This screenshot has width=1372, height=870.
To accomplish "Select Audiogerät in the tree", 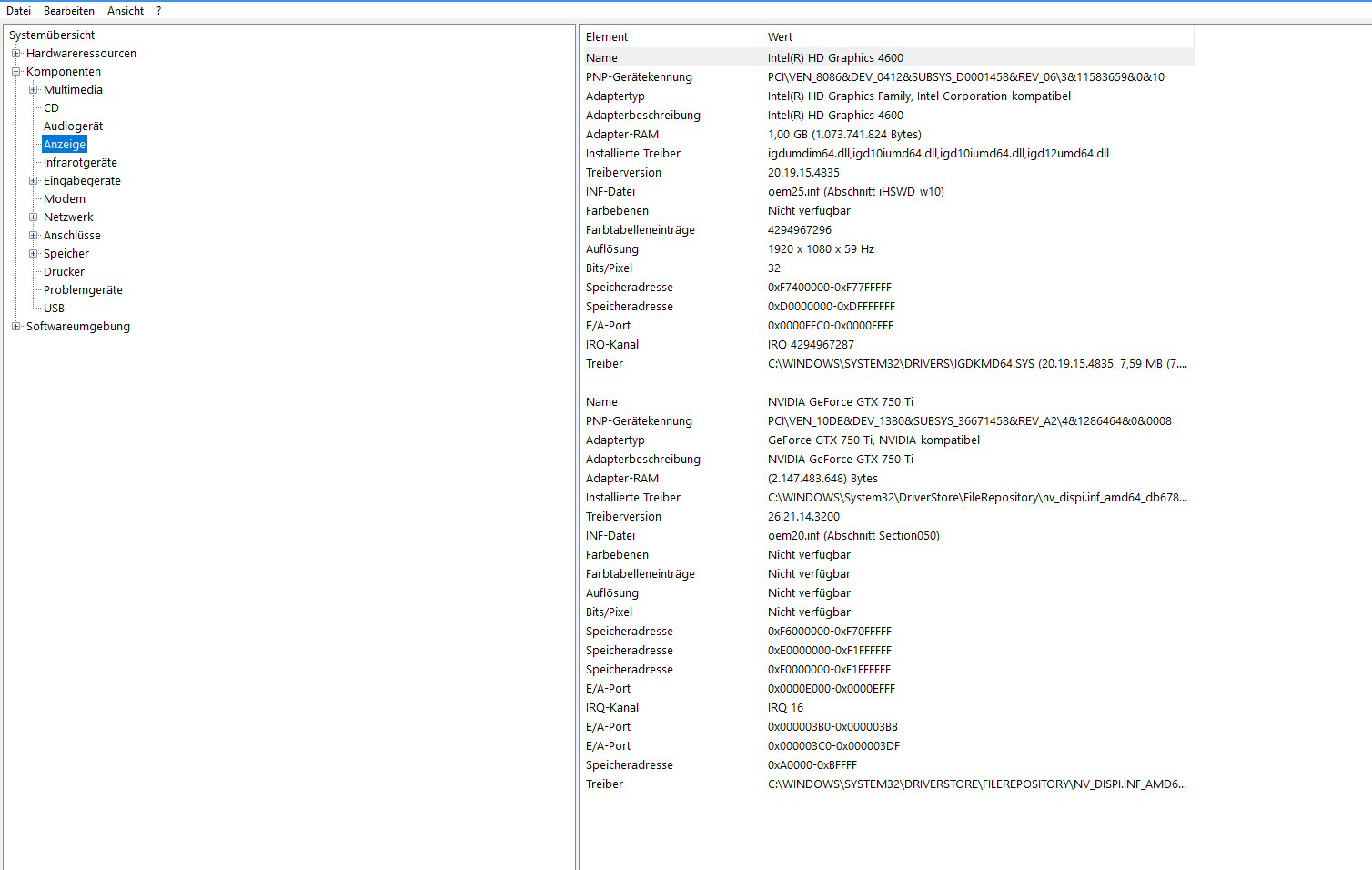I will point(73,126).
